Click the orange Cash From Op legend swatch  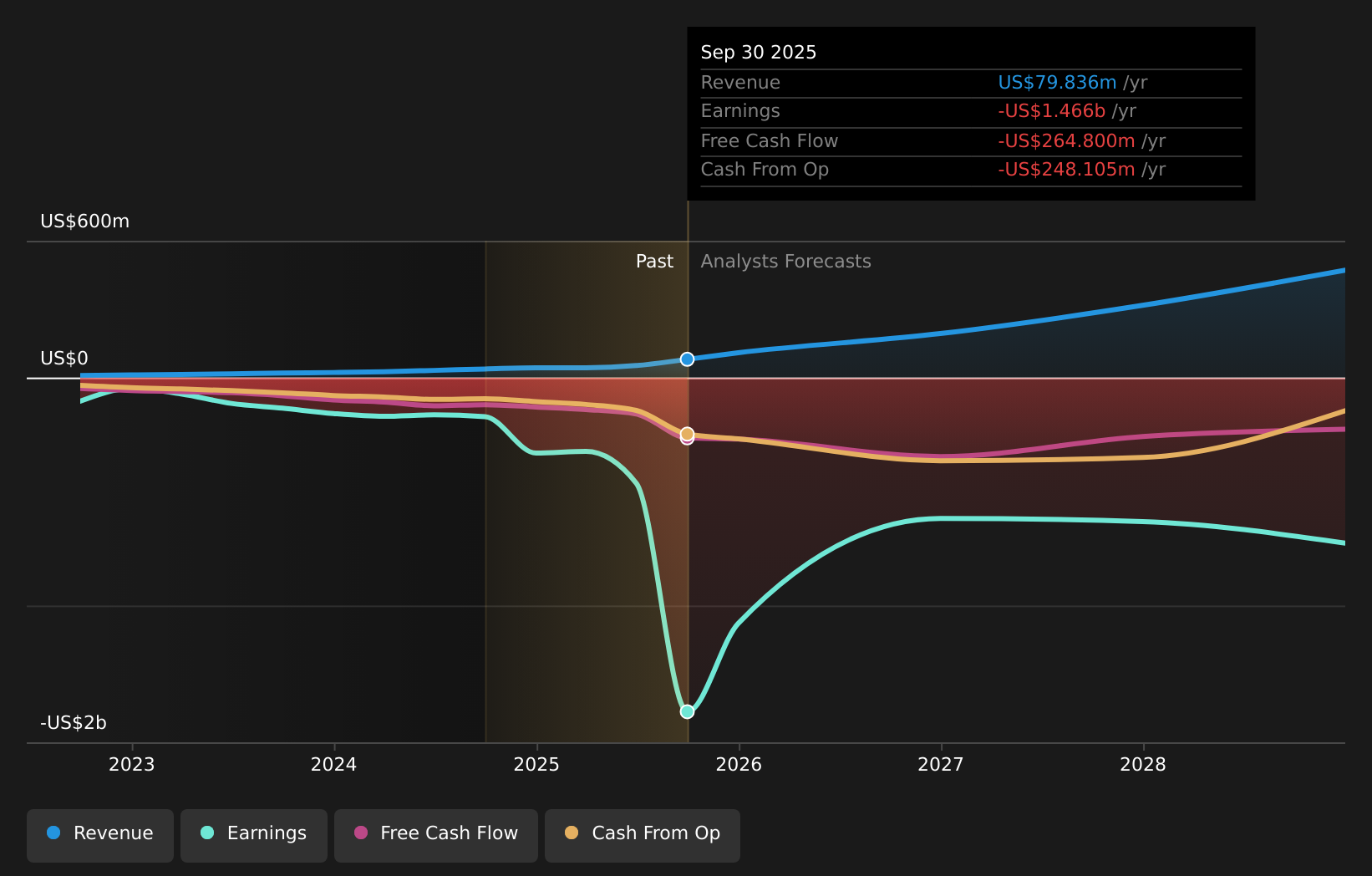tap(572, 833)
